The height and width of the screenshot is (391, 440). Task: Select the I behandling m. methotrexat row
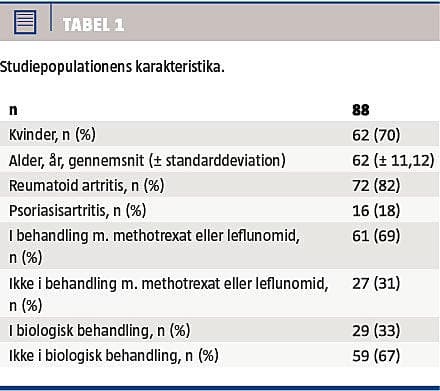coord(220,246)
